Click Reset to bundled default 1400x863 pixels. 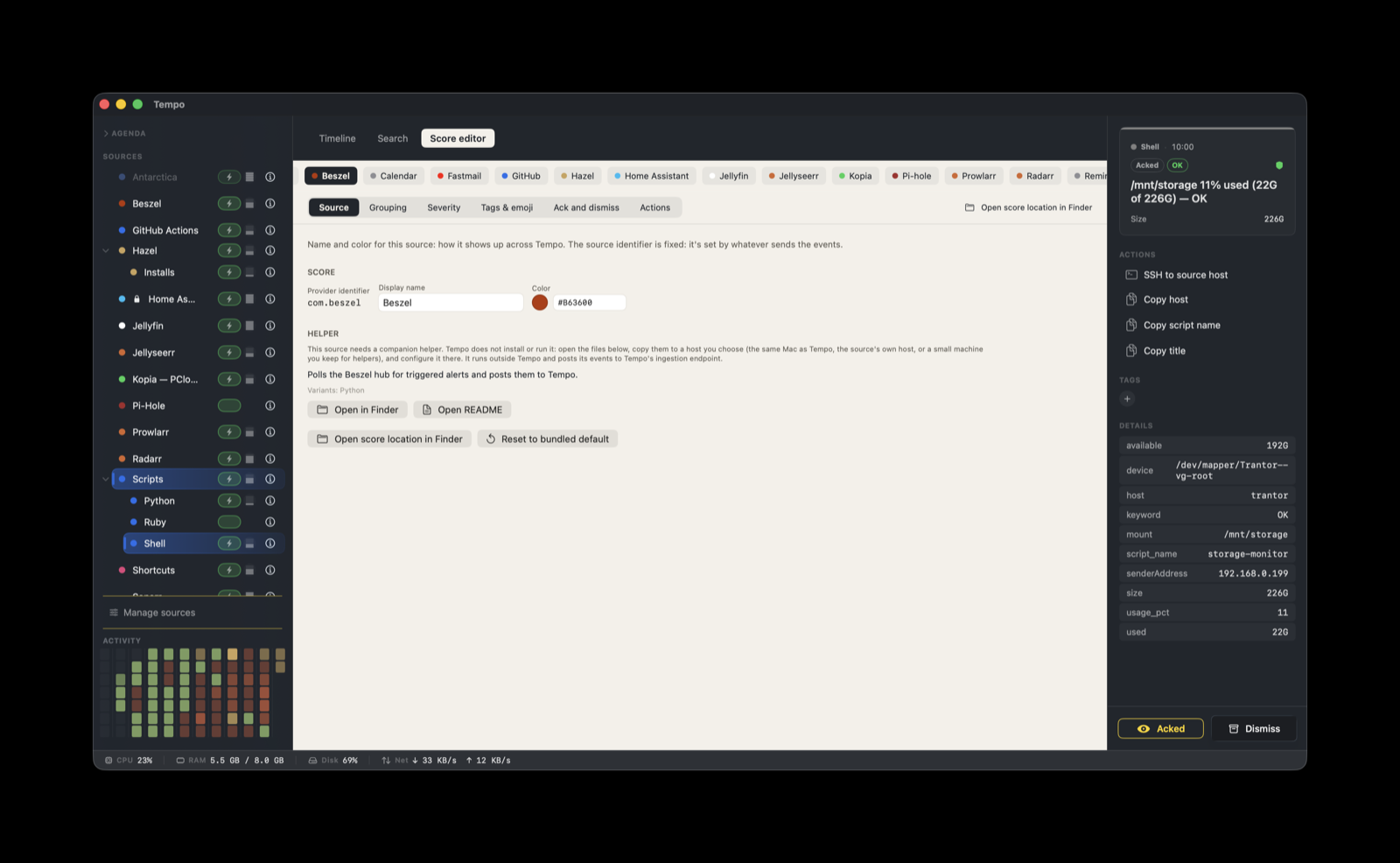548,439
